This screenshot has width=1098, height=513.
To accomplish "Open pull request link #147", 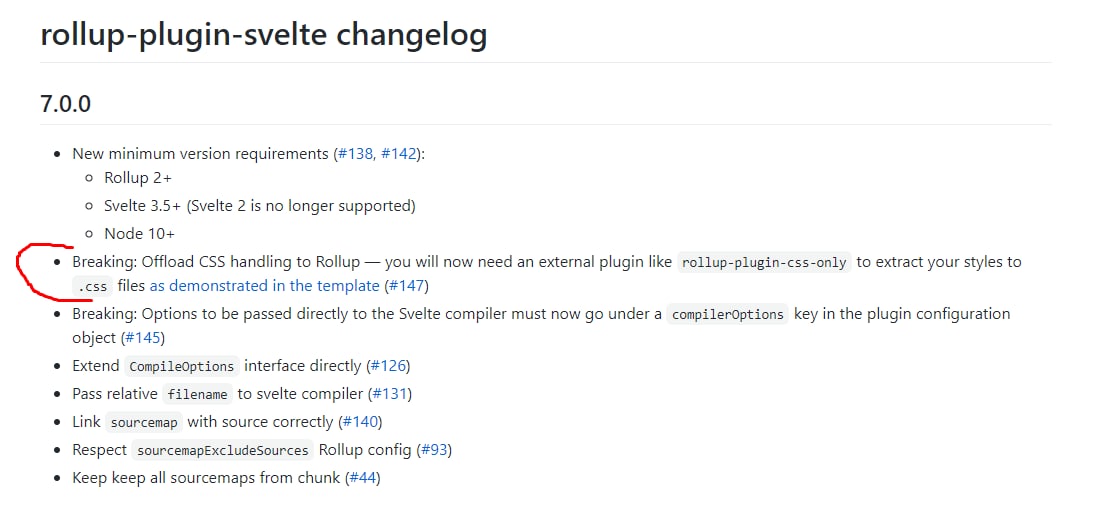I will (406, 286).
